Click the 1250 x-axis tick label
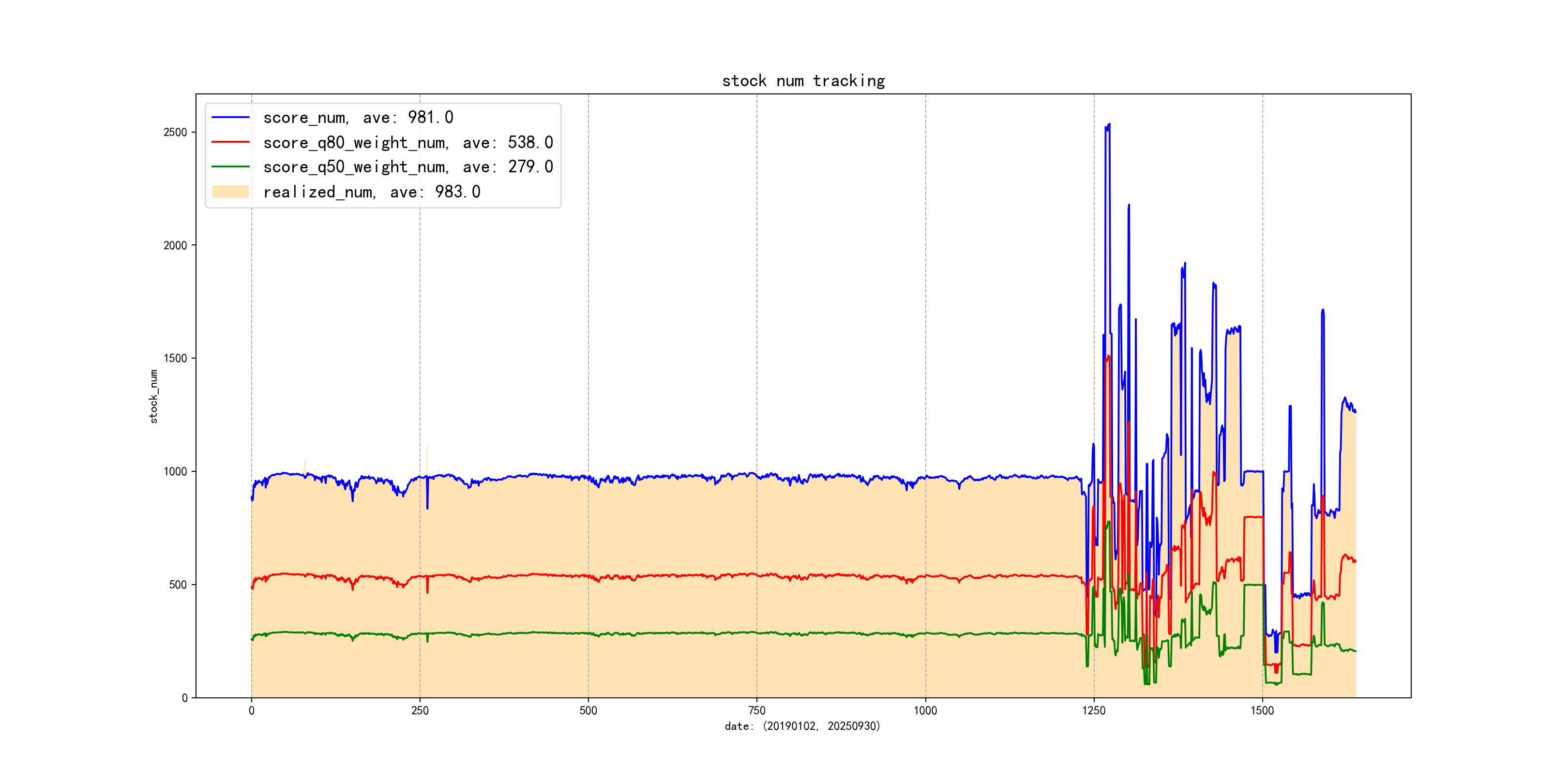Viewport: 1568px width, 784px height. click(x=1093, y=710)
